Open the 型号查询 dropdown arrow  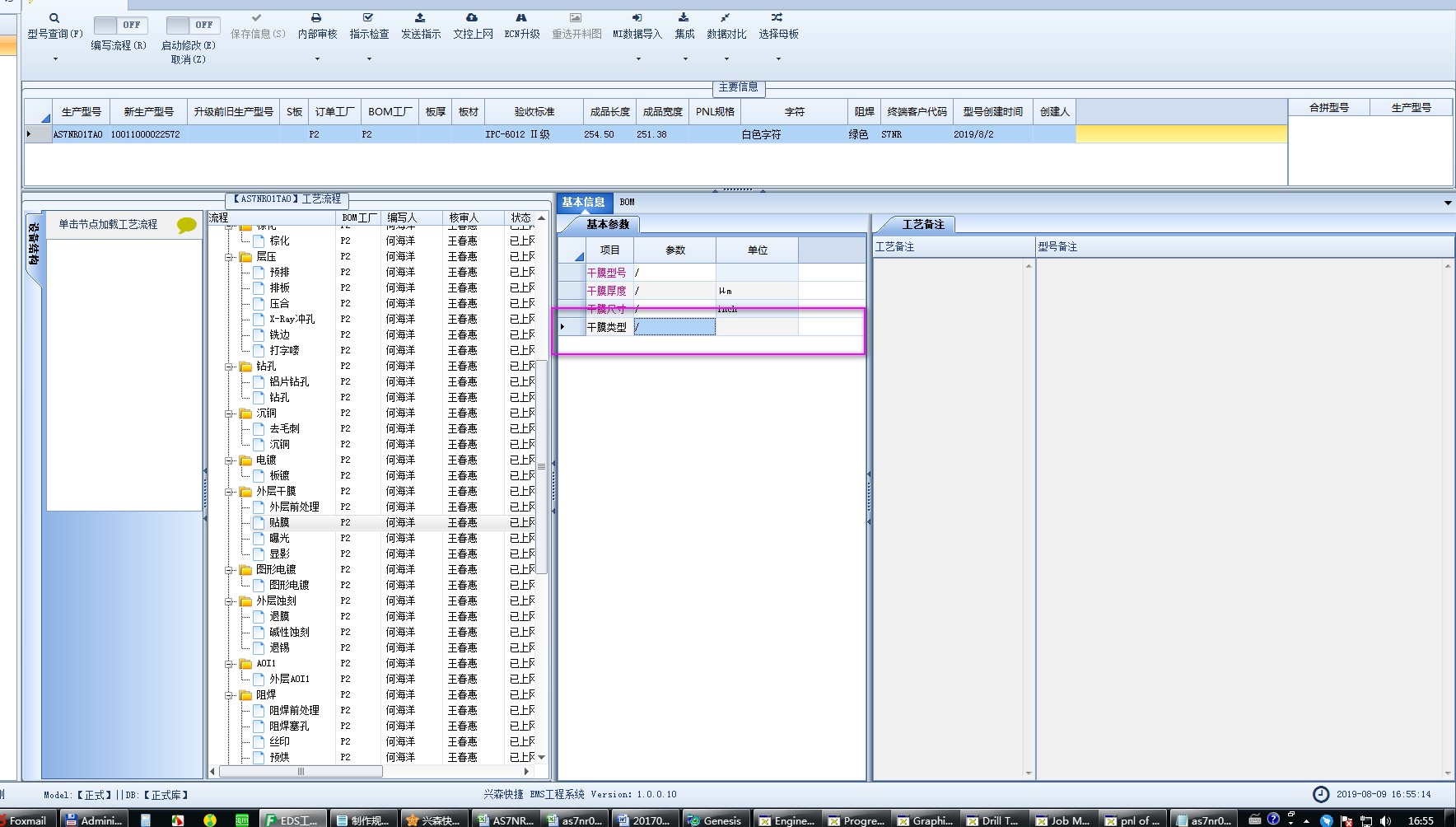point(55,59)
